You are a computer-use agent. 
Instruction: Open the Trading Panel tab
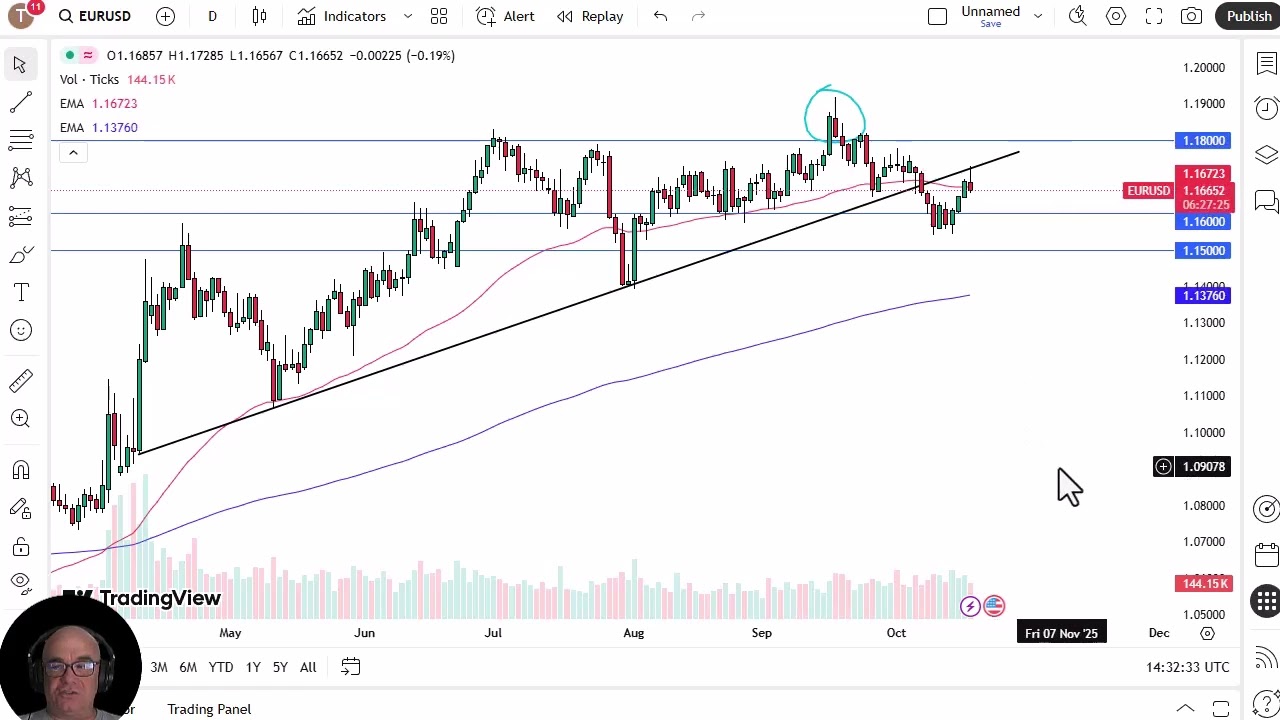click(x=209, y=709)
